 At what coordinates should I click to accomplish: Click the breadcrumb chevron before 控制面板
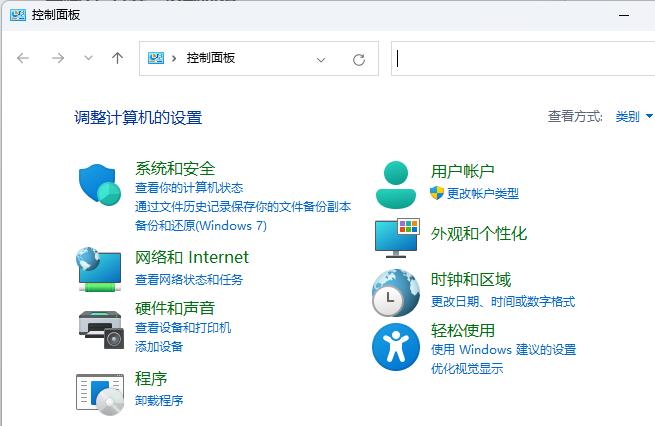174,58
